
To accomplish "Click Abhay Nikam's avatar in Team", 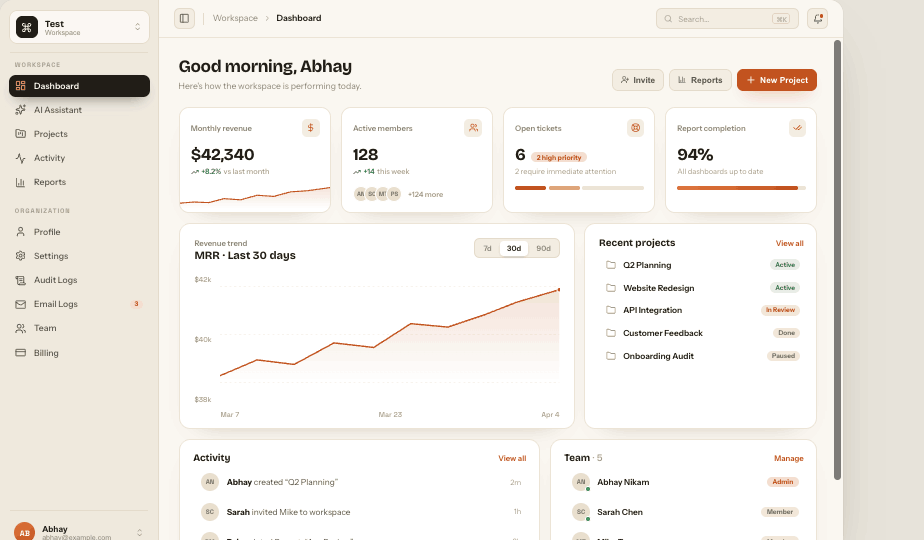I will tap(581, 482).
